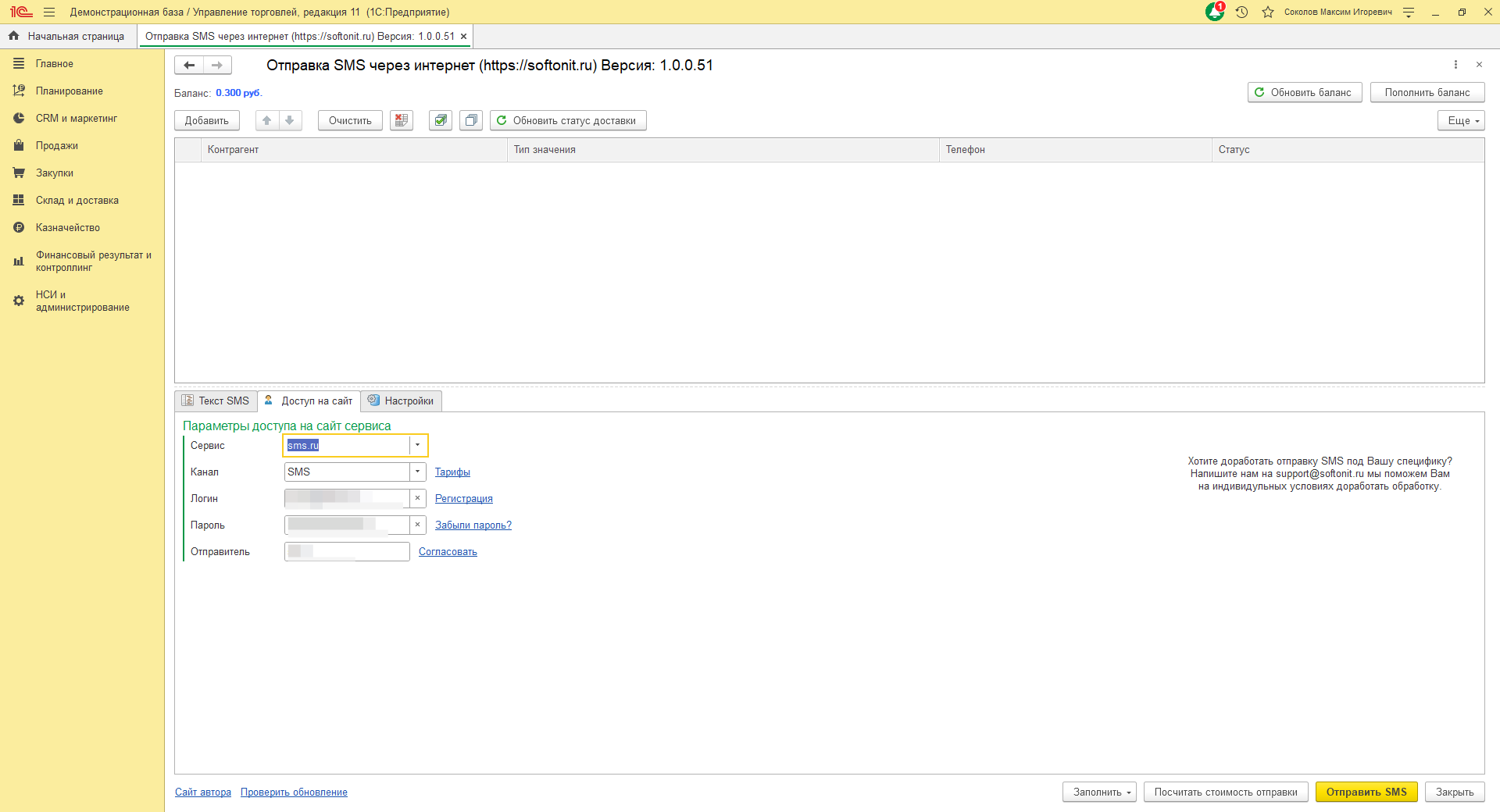Click the uncheck all rows icon
The height and width of the screenshot is (812, 1500).
471,120
